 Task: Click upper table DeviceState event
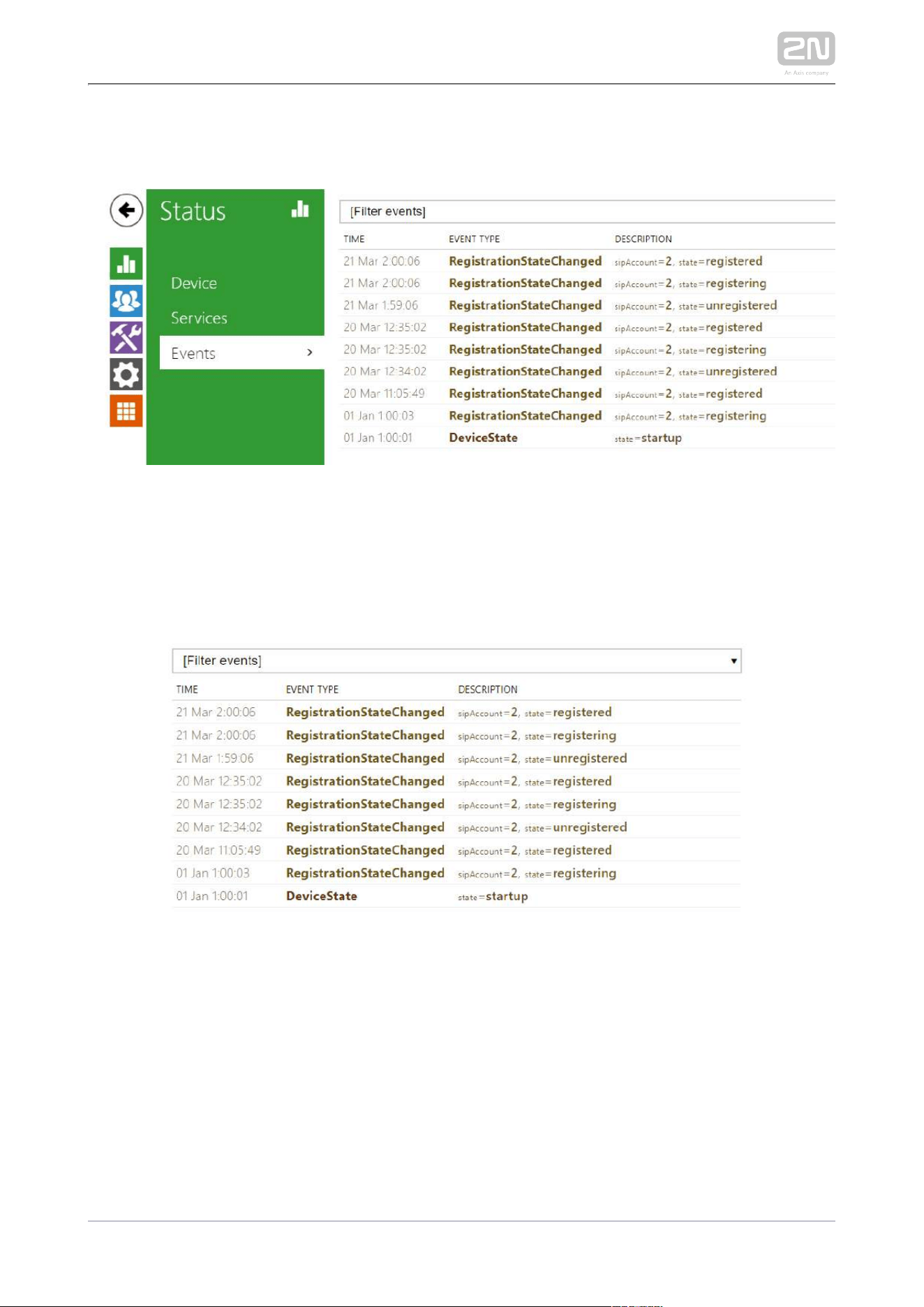(483, 438)
